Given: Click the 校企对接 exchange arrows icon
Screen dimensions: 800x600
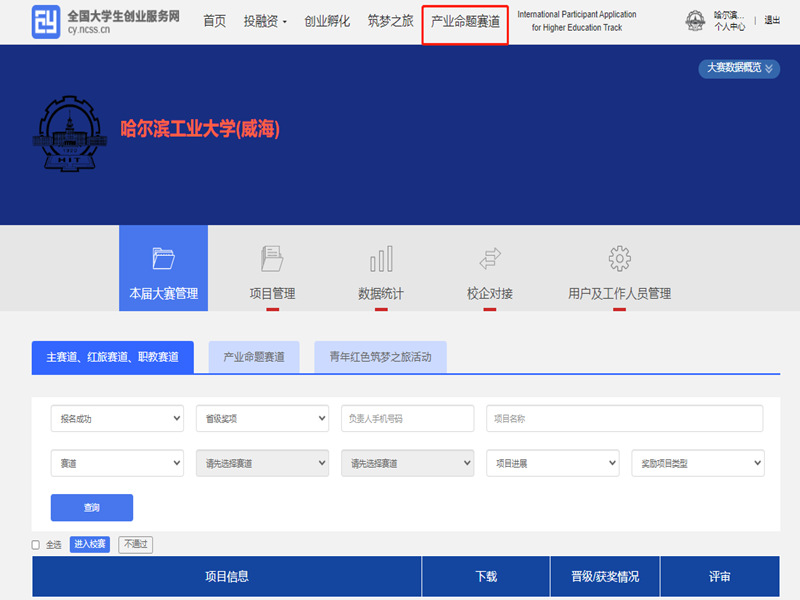Looking at the screenshot, I should tap(490, 259).
